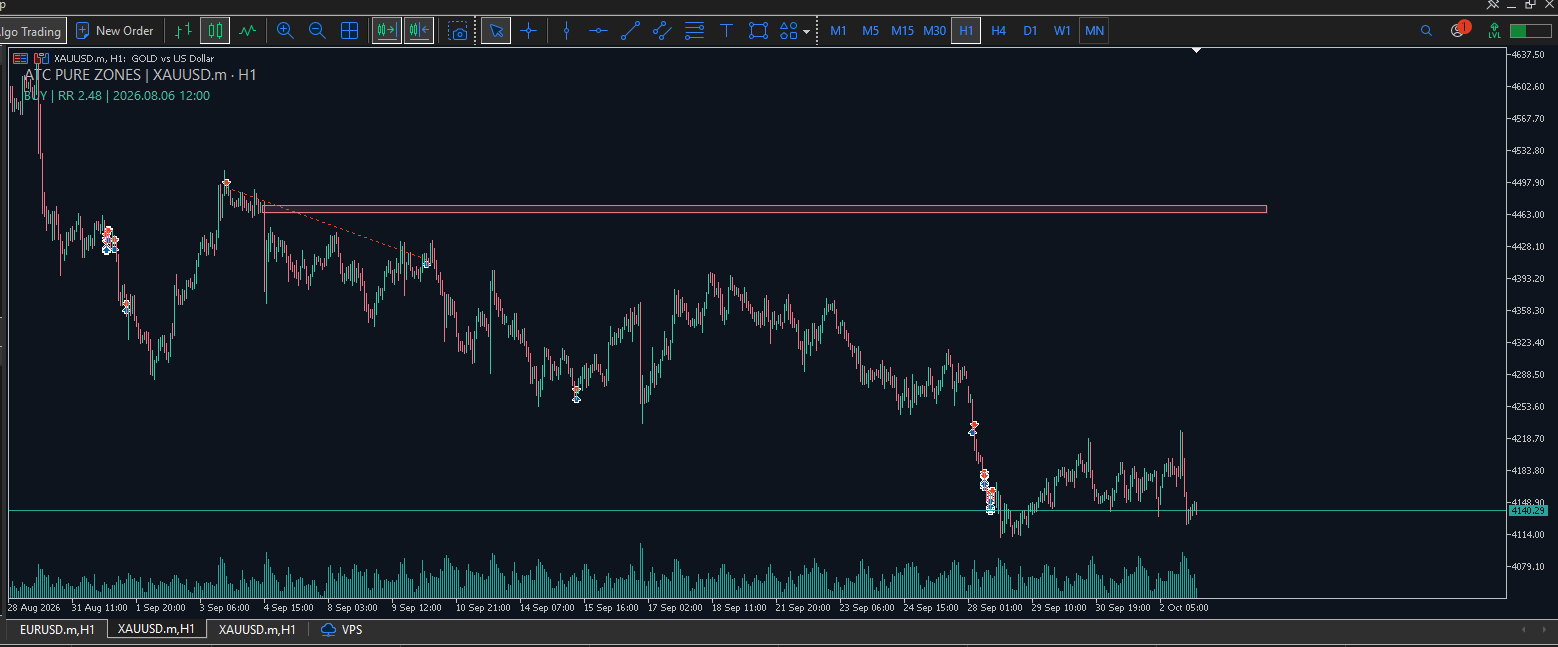Set the chart timeframe to M30
This screenshot has width=1558, height=647.
(934, 31)
